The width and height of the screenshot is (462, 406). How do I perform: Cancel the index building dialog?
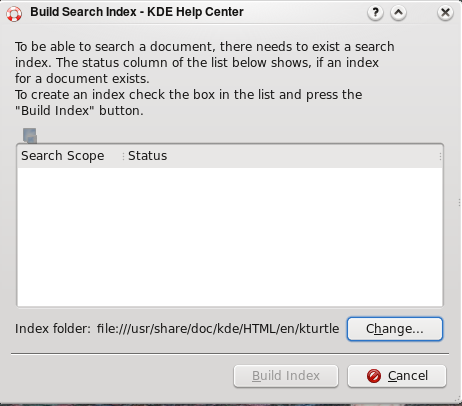pyautogui.click(x=397, y=376)
